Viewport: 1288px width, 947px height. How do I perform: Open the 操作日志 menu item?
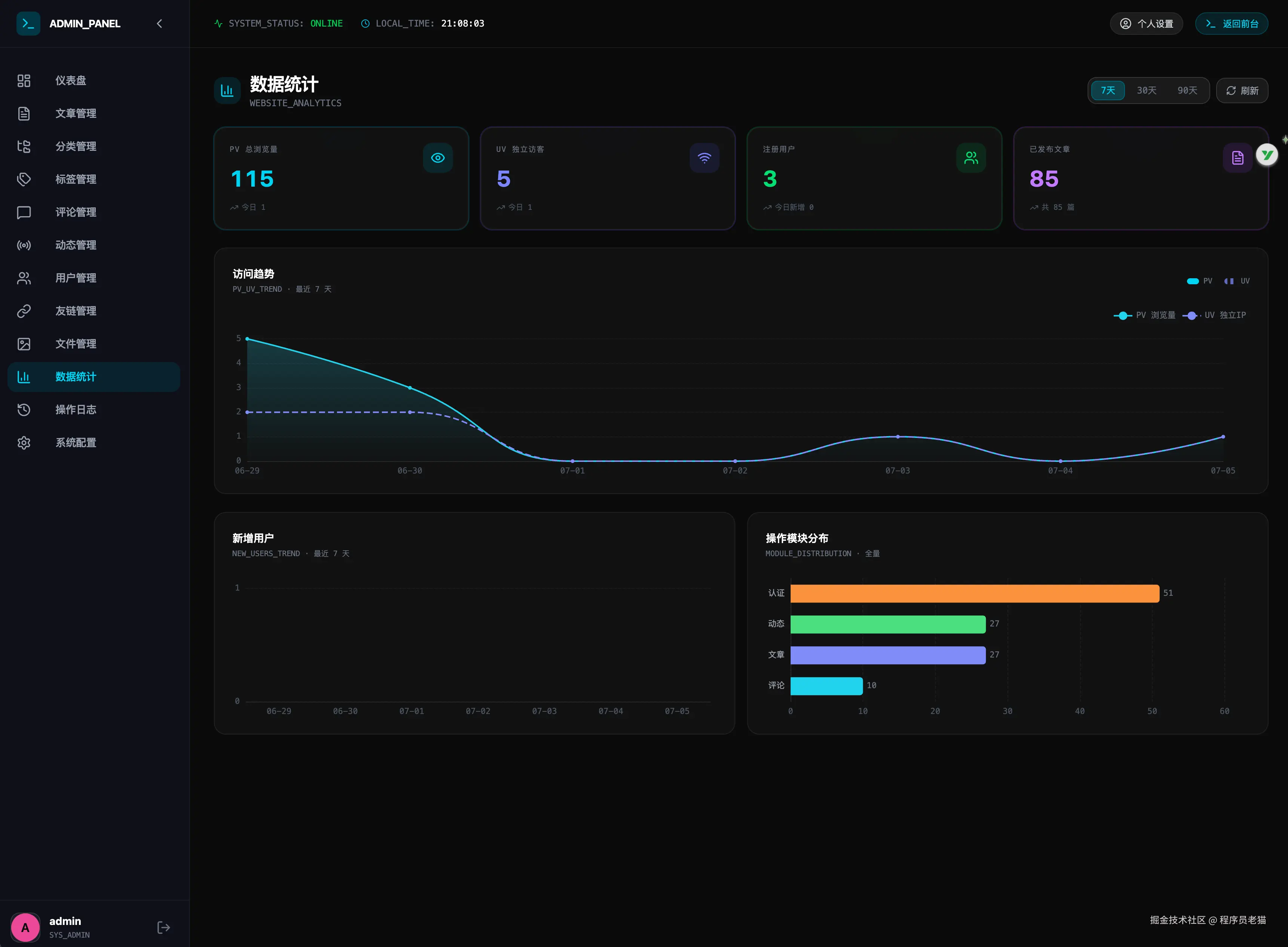click(94, 410)
